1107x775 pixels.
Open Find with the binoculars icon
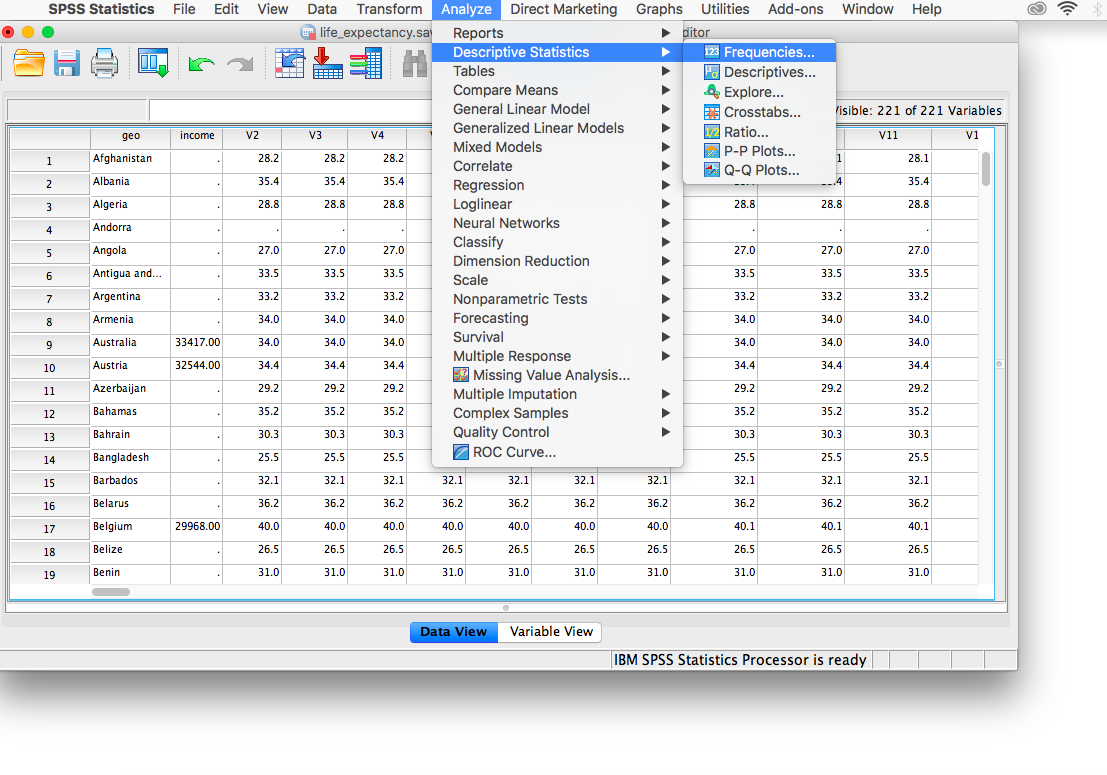pos(414,64)
